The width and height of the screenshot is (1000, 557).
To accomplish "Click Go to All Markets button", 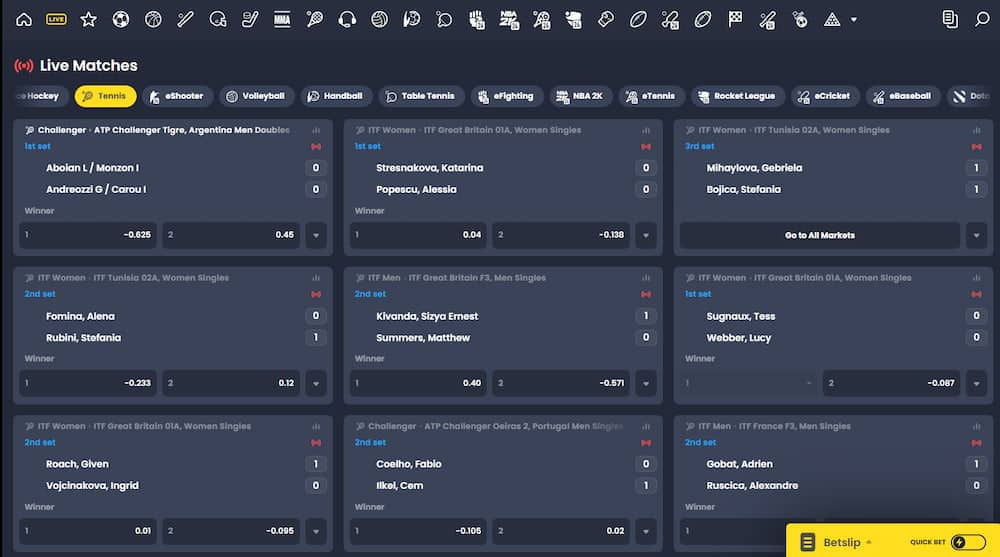I will click(x=820, y=235).
